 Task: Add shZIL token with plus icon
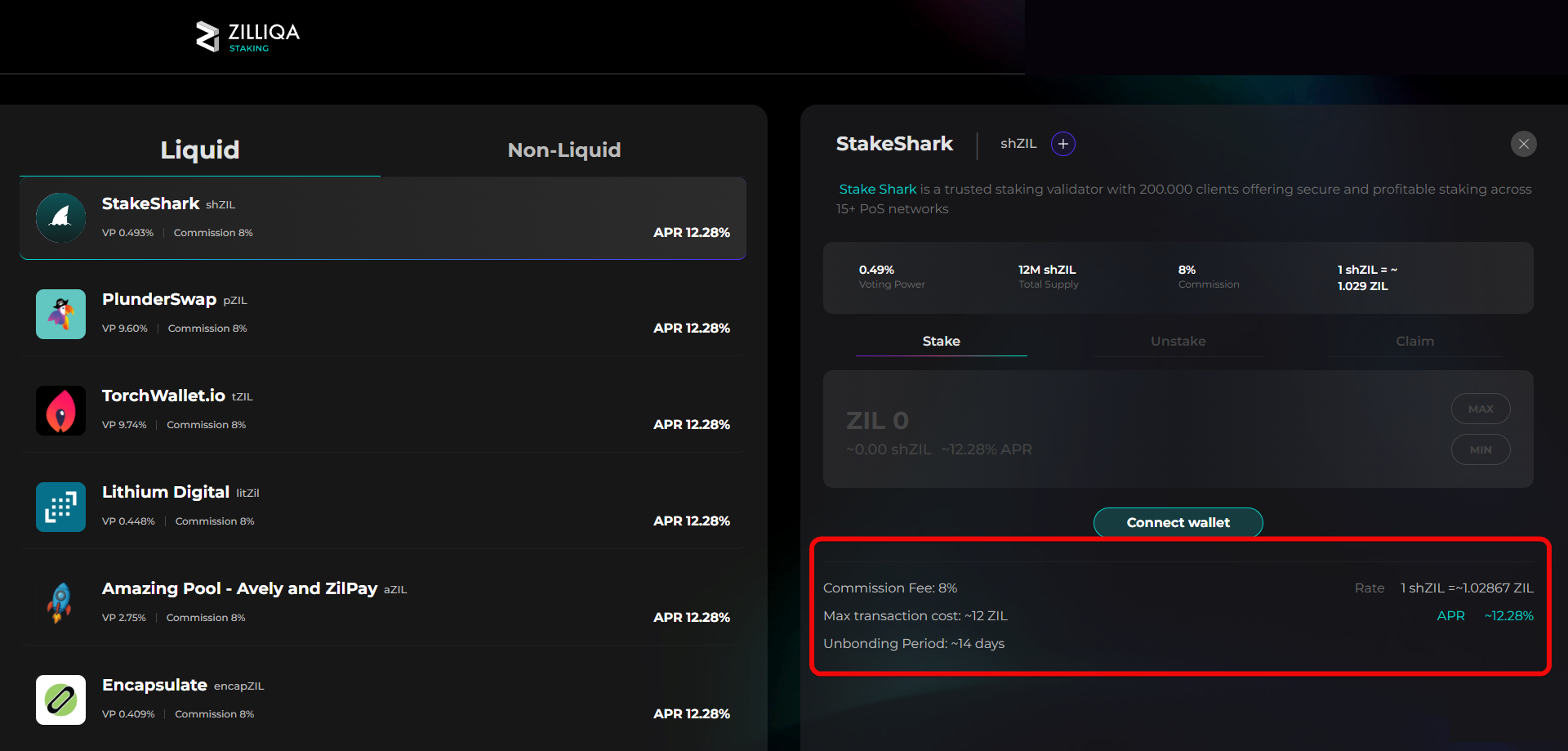click(1062, 144)
